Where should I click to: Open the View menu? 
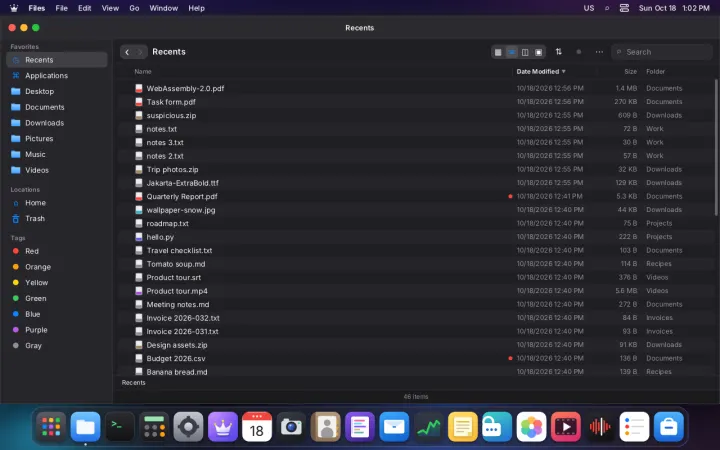click(x=110, y=8)
